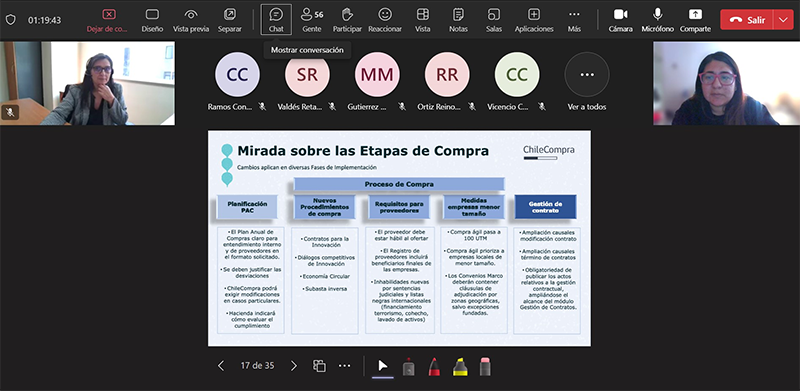Select Ortiz Reino... RR avatar

[447, 75]
